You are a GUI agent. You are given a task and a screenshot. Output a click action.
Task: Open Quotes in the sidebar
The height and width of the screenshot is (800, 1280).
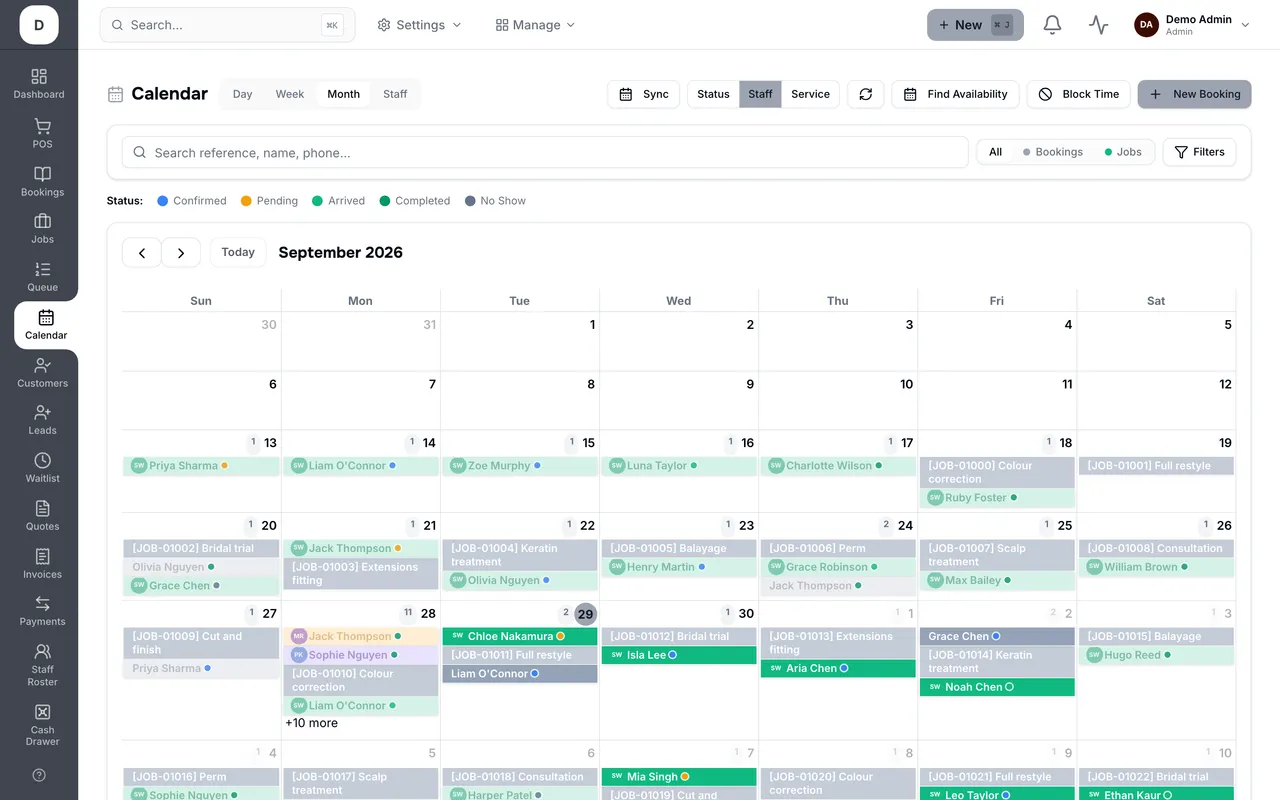click(42, 515)
